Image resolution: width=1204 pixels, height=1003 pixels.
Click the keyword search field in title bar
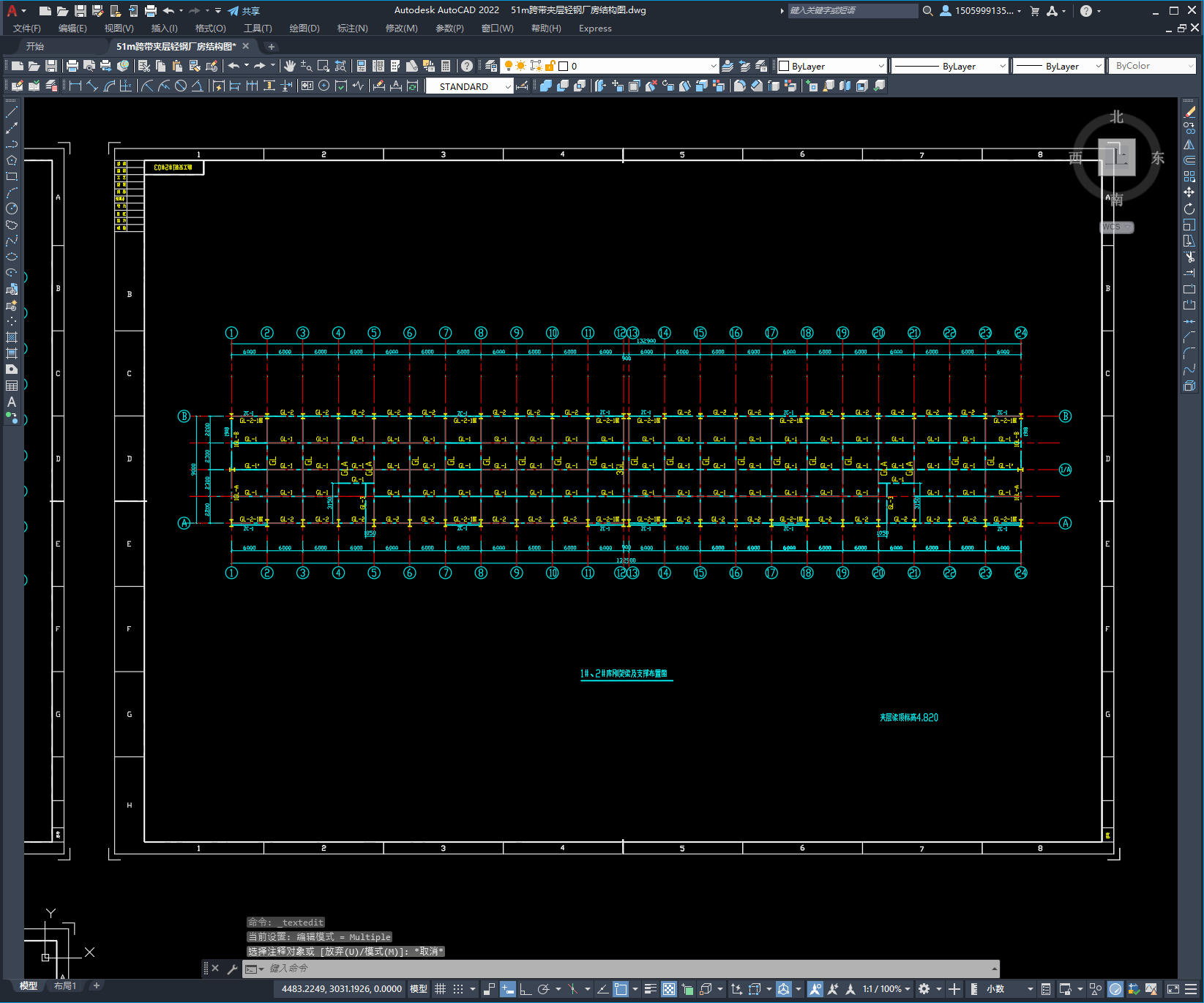coord(853,11)
